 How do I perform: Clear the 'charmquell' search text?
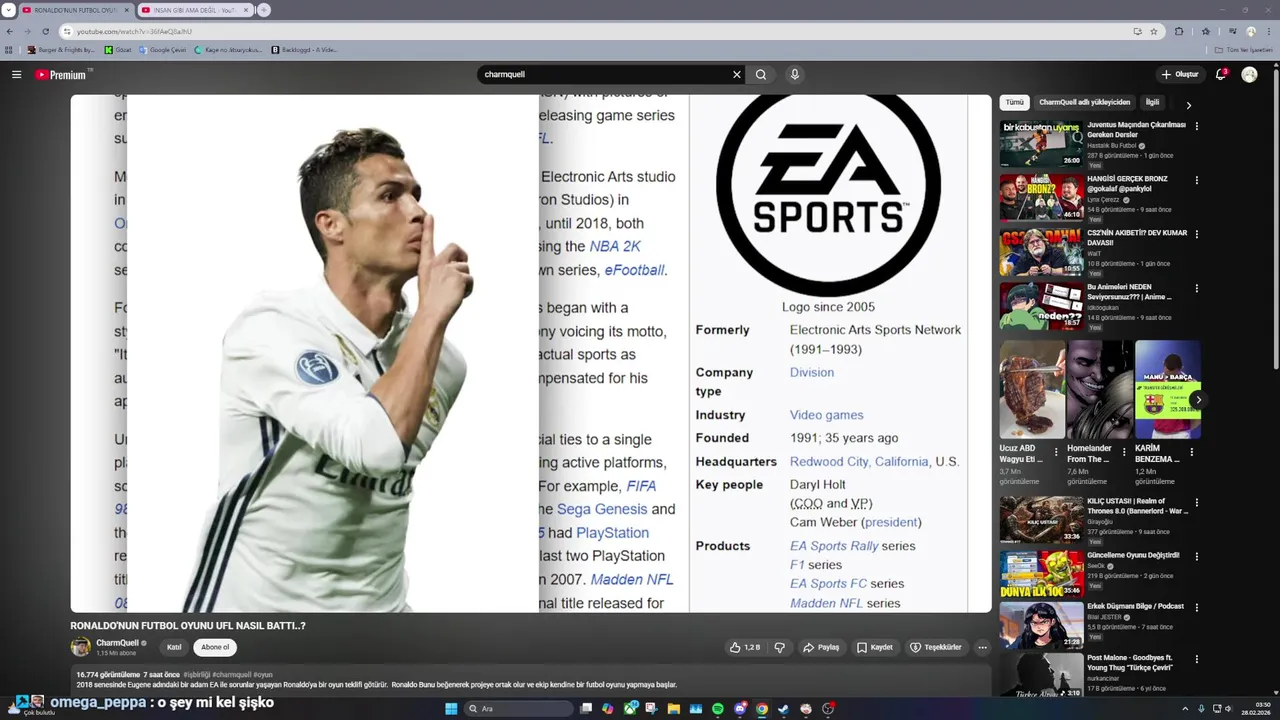737,74
